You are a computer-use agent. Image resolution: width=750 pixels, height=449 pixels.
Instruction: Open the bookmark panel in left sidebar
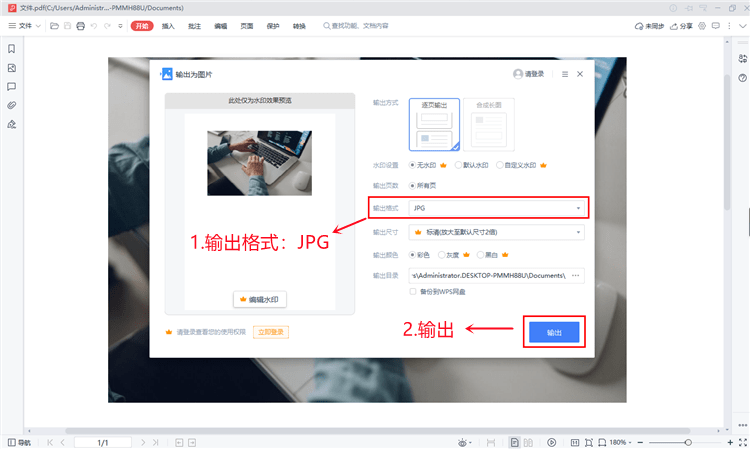point(11,49)
